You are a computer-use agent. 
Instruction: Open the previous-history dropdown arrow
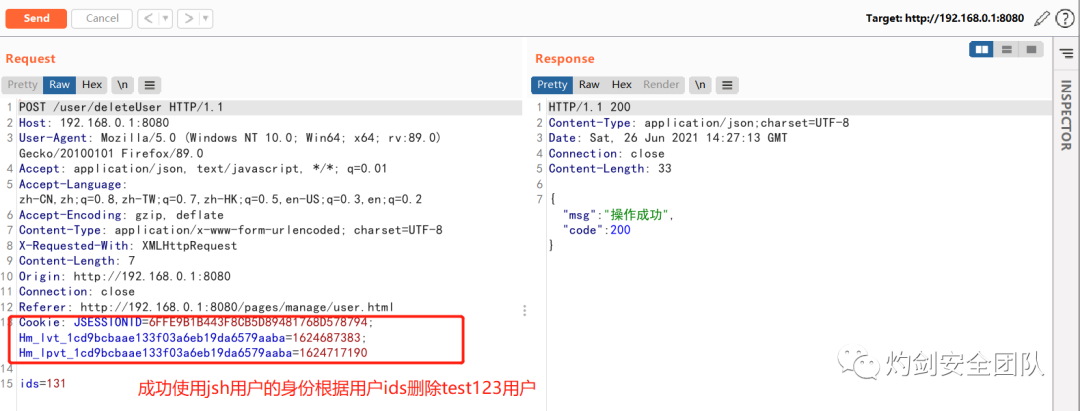(165, 19)
